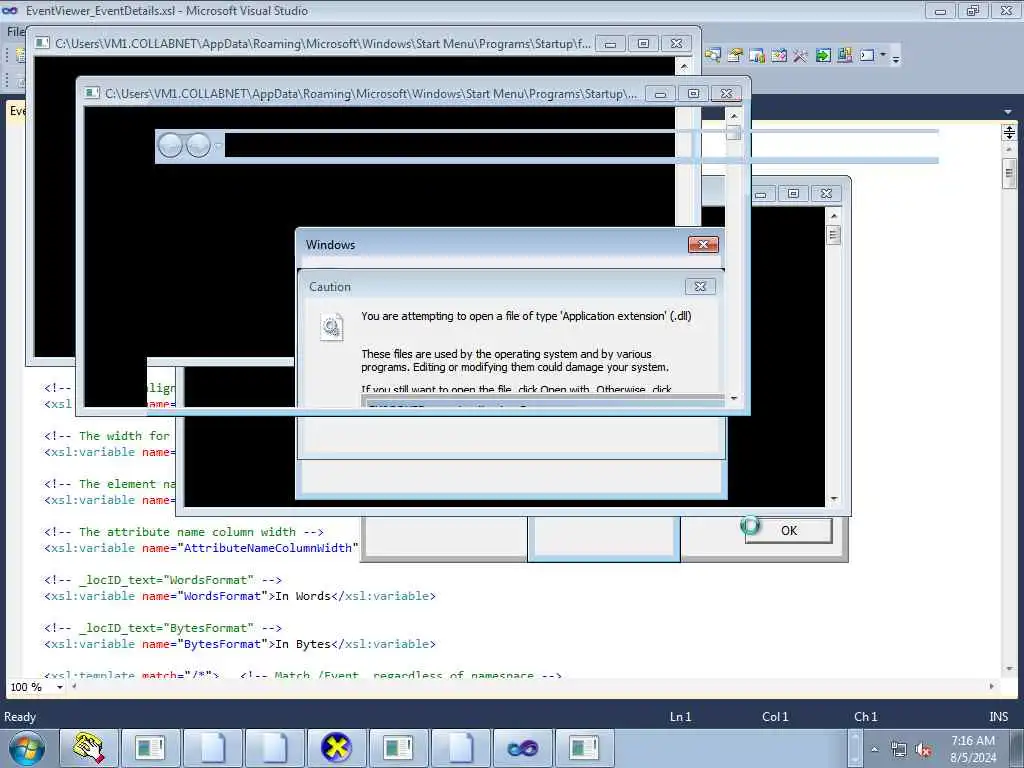Image resolution: width=1024 pixels, height=768 pixels.
Task: Click the WordsFormat variable line in code
Action: (240, 596)
